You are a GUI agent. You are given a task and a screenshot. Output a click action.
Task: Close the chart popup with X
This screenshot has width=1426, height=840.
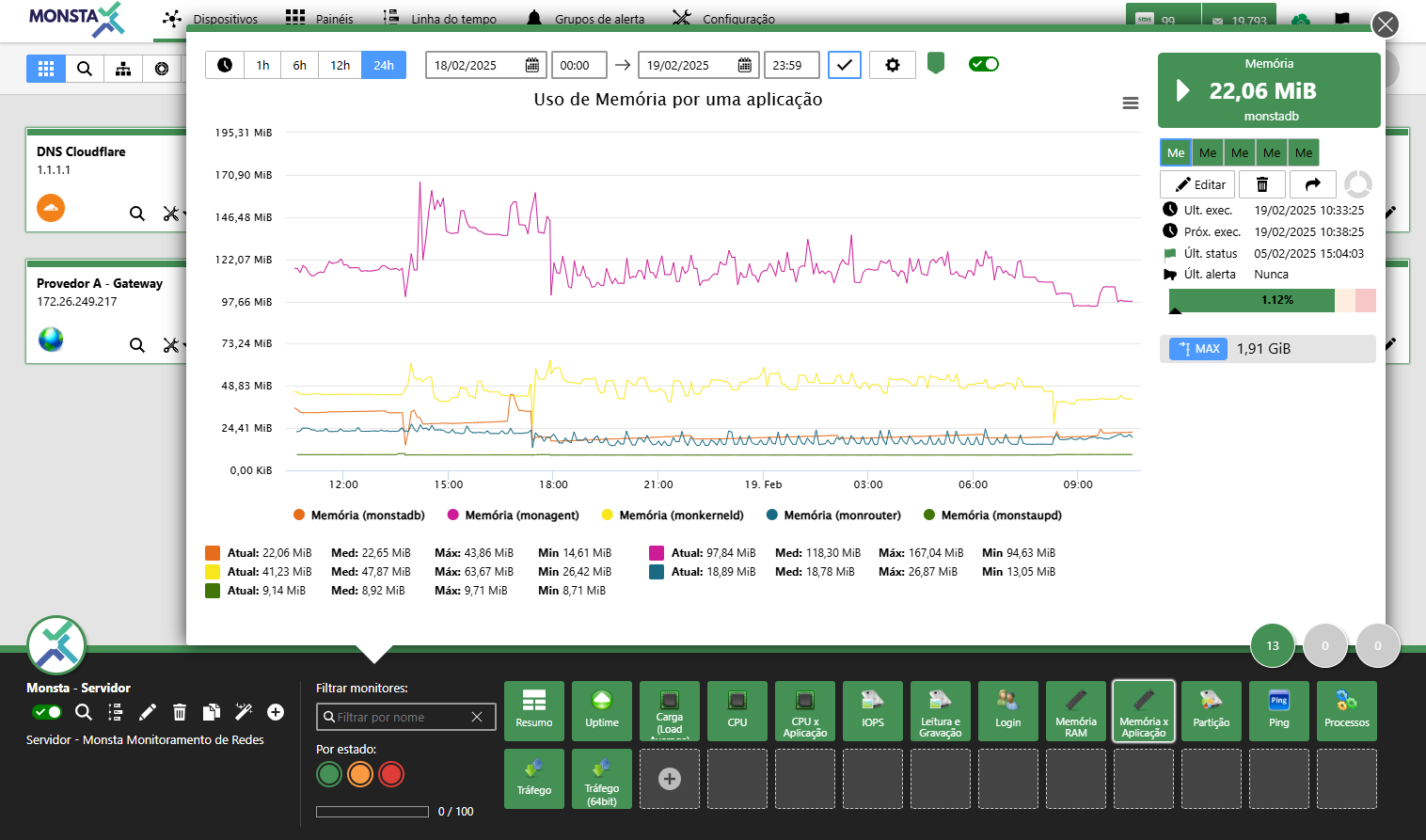[x=1386, y=24]
